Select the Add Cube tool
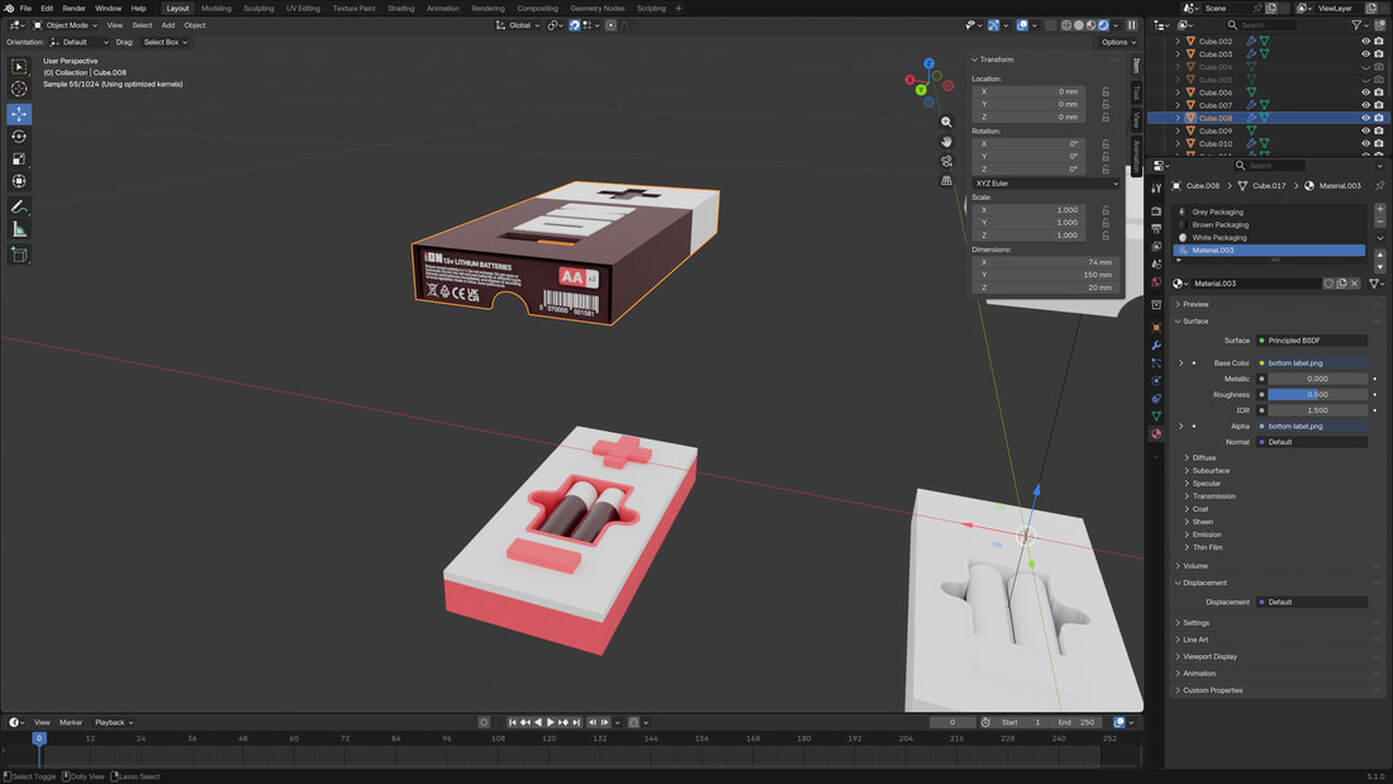The width and height of the screenshot is (1393, 784). coord(19,255)
